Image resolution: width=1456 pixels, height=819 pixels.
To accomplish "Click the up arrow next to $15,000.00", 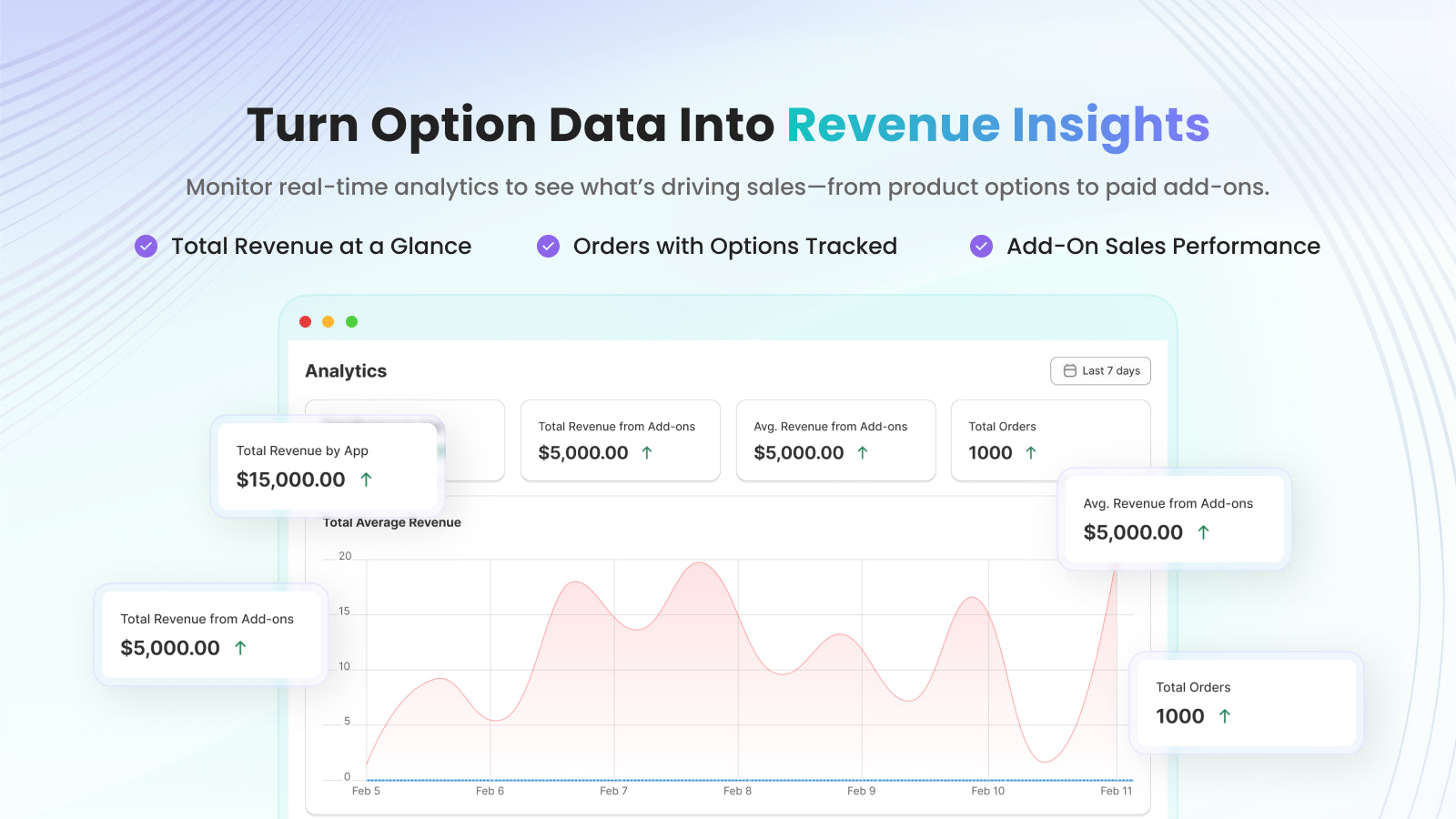I will [x=366, y=479].
